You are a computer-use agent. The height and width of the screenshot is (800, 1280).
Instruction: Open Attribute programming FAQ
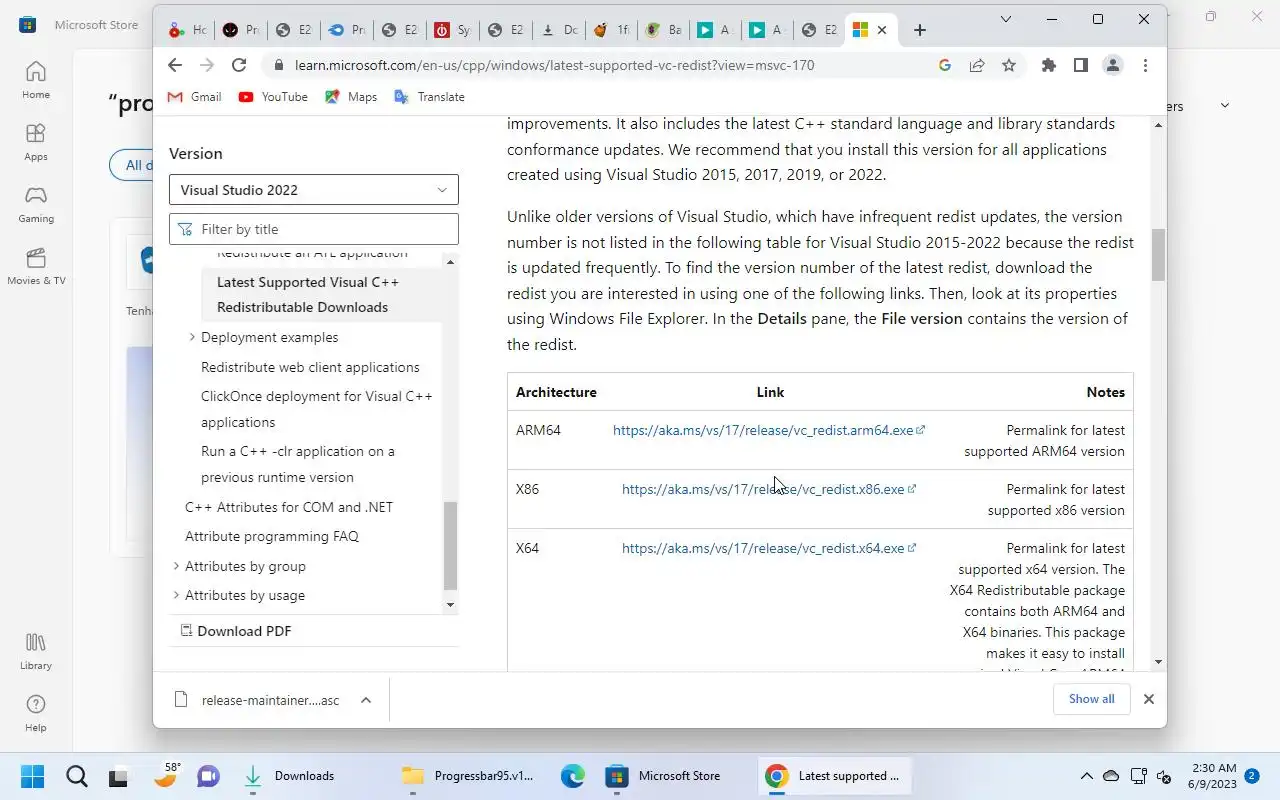click(x=272, y=536)
